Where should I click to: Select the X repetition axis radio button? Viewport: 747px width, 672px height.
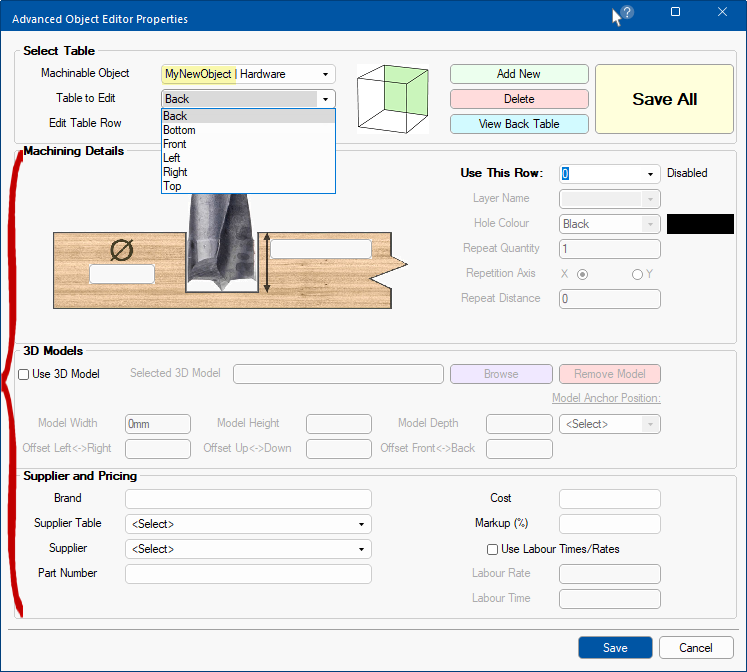click(582, 274)
